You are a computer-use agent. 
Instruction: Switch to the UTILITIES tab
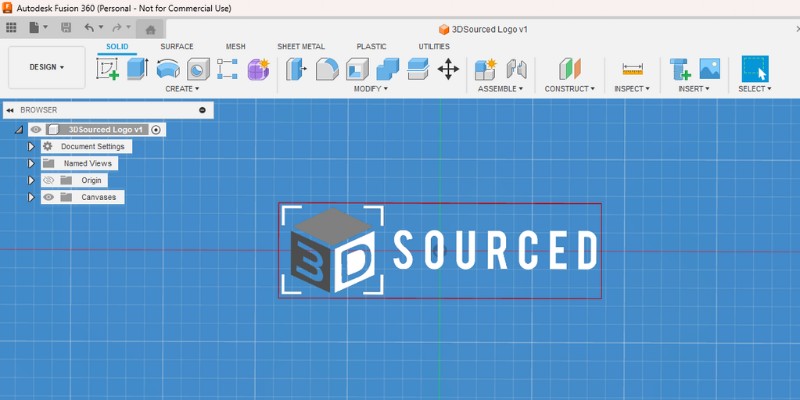[434, 46]
